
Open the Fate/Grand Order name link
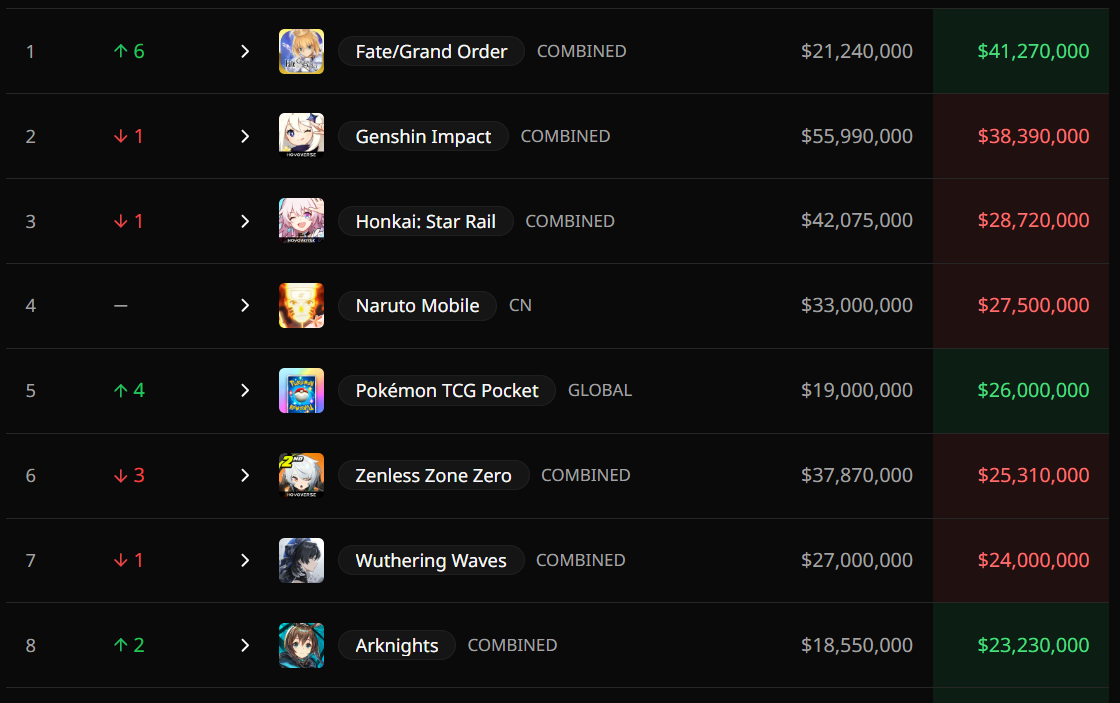click(431, 51)
